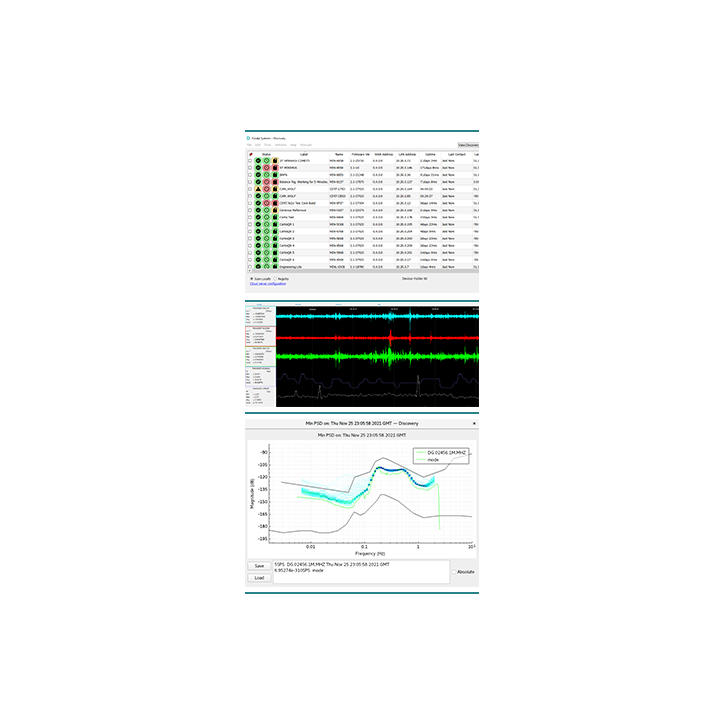Click the warning triangle icon in the Status column
Viewport: 724px width, 724px height.
259,188
